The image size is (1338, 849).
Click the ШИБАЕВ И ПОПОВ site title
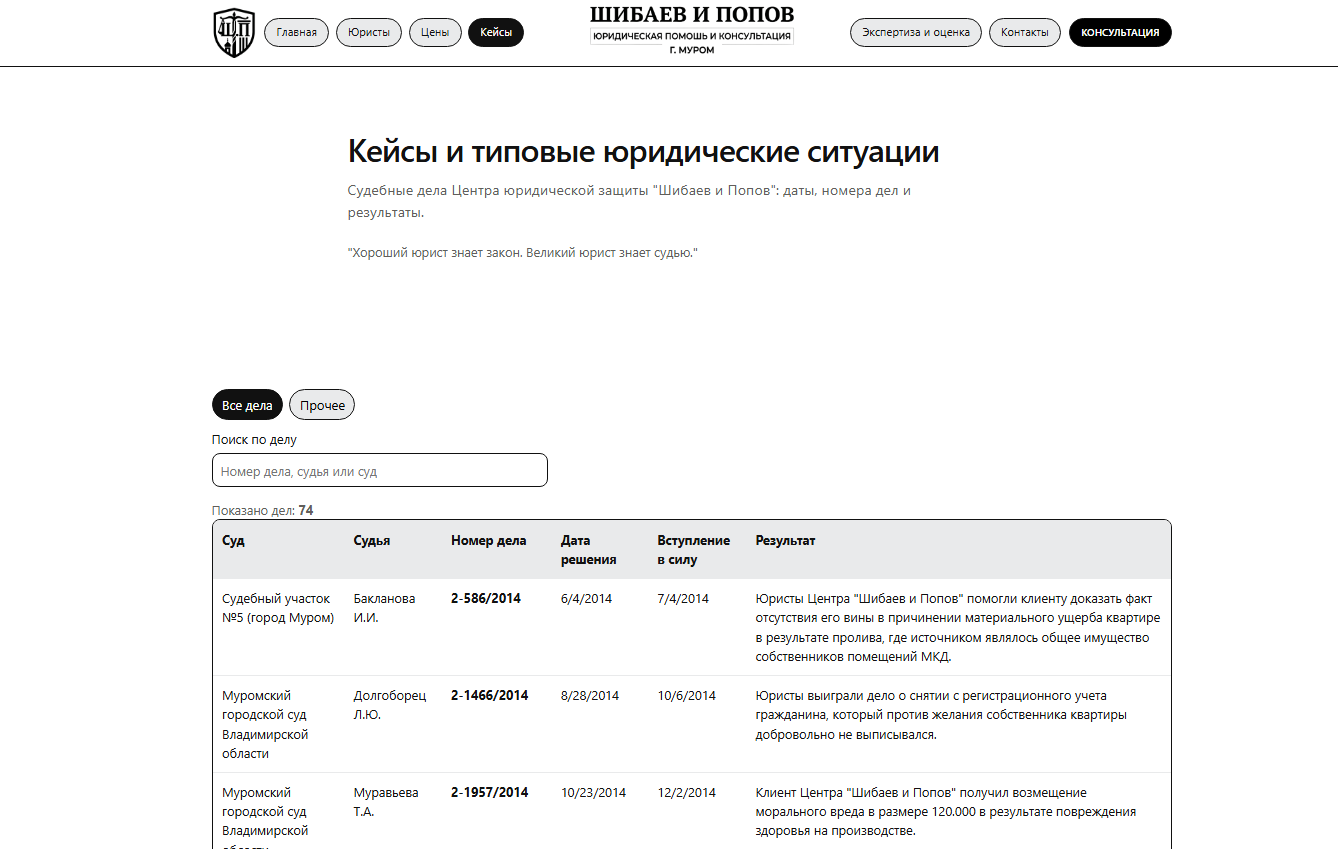point(692,15)
